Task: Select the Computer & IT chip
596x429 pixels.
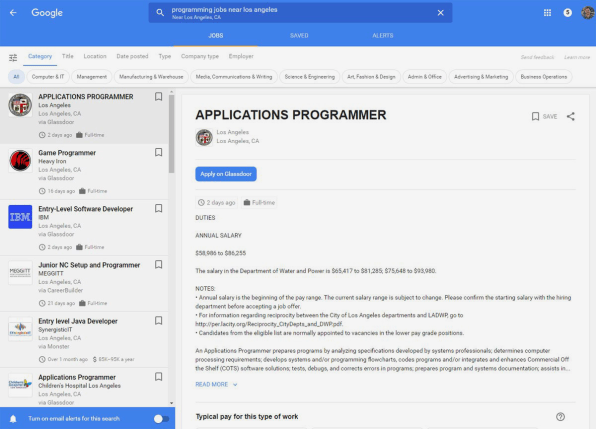Action: [48, 77]
